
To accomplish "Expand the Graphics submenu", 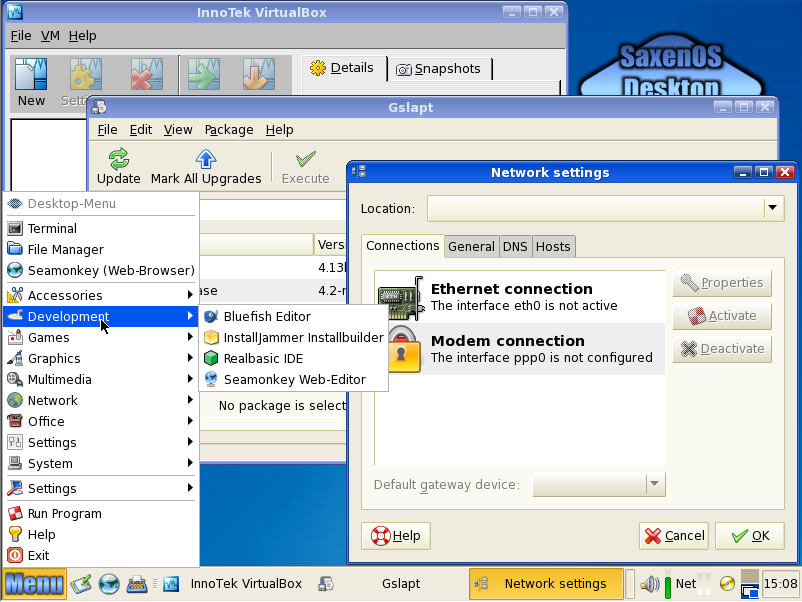I will coord(101,359).
